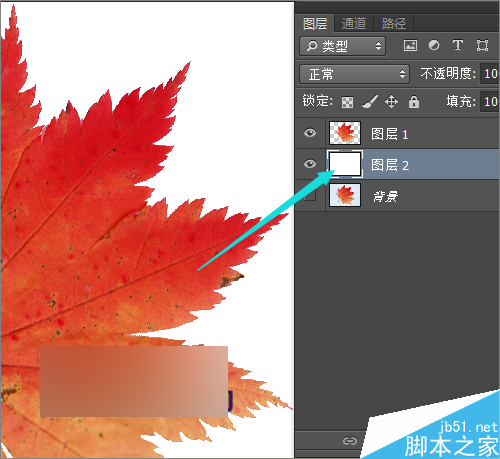Switch to the 路径 tab
The width and height of the screenshot is (500, 459).
[x=394, y=23]
